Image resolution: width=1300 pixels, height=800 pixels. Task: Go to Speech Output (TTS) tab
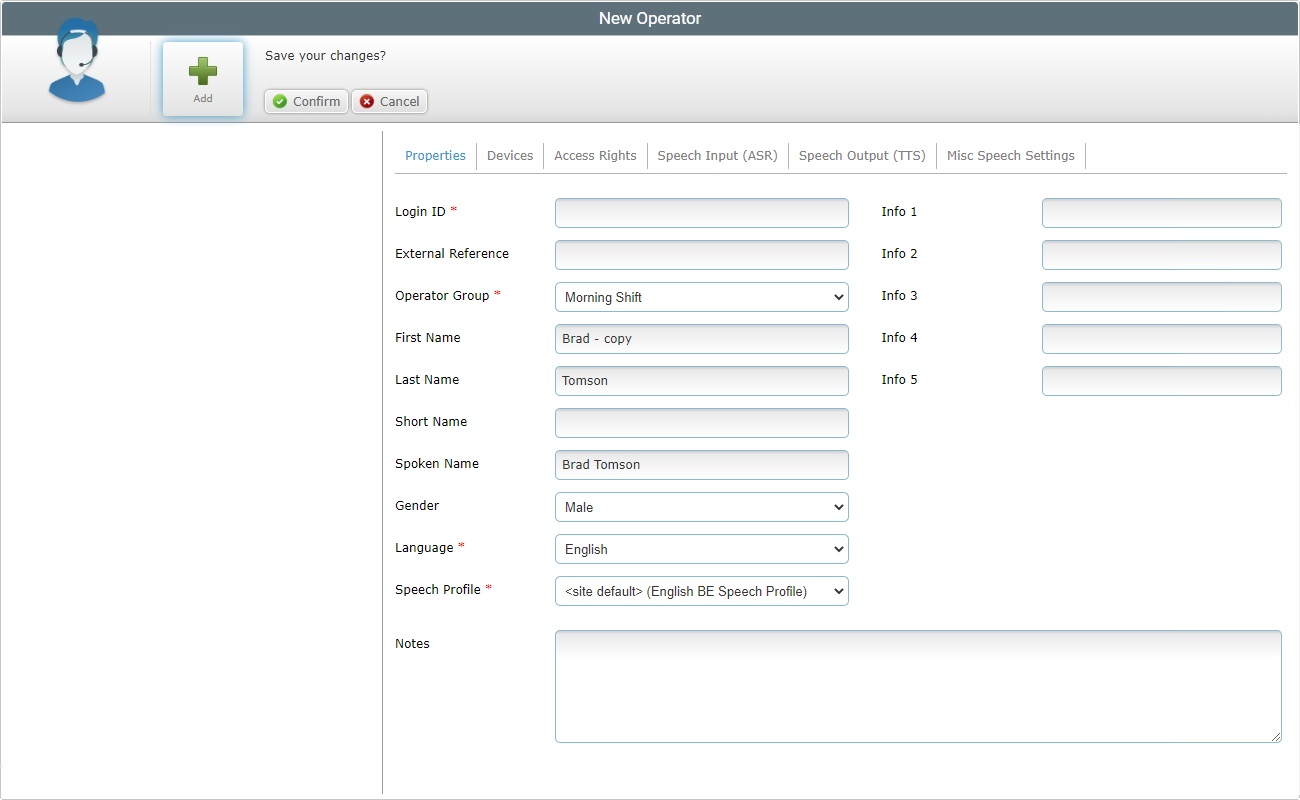(x=862, y=155)
